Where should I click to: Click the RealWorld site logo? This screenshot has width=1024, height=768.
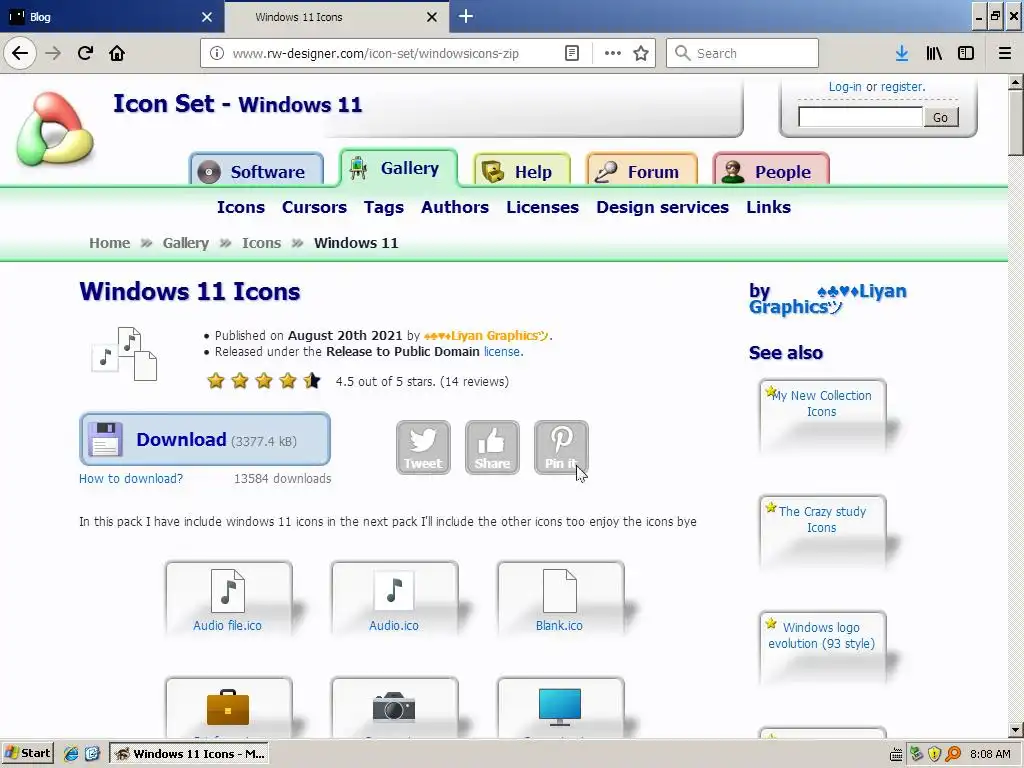pyautogui.click(x=55, y=129)
